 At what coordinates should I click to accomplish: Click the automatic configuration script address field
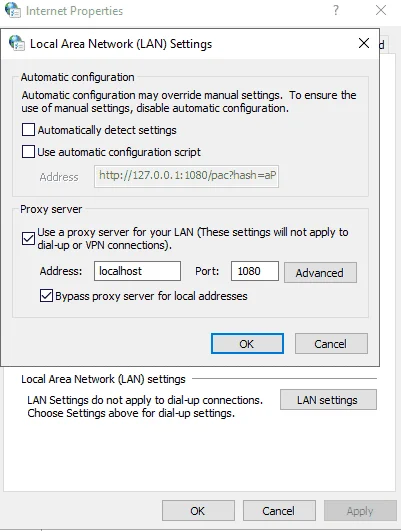tap(186, 176)
